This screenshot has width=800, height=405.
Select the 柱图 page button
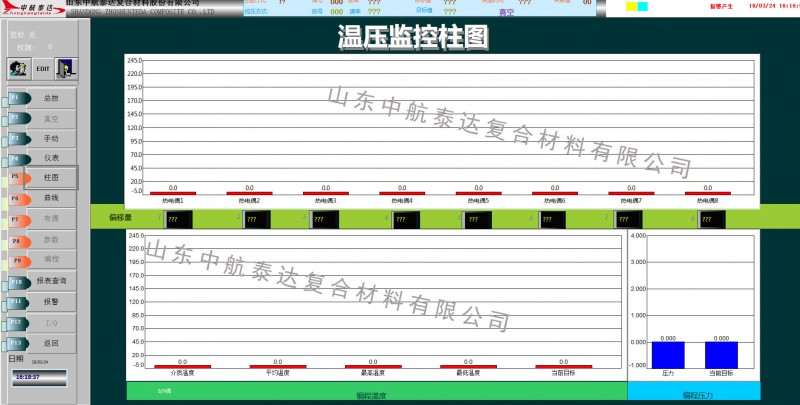[51, 178]
